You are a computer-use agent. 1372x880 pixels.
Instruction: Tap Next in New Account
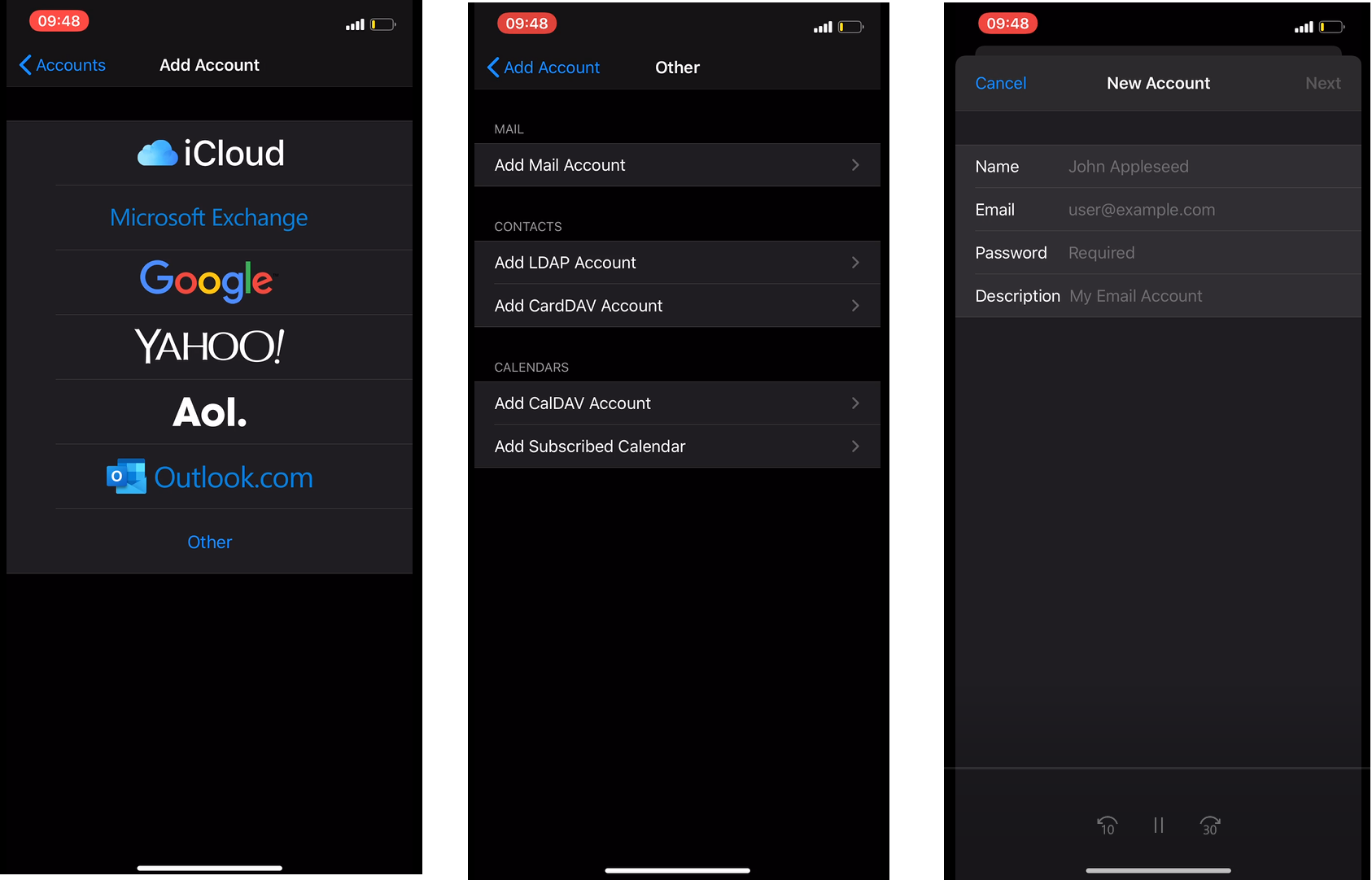[x=1322, y=83]
